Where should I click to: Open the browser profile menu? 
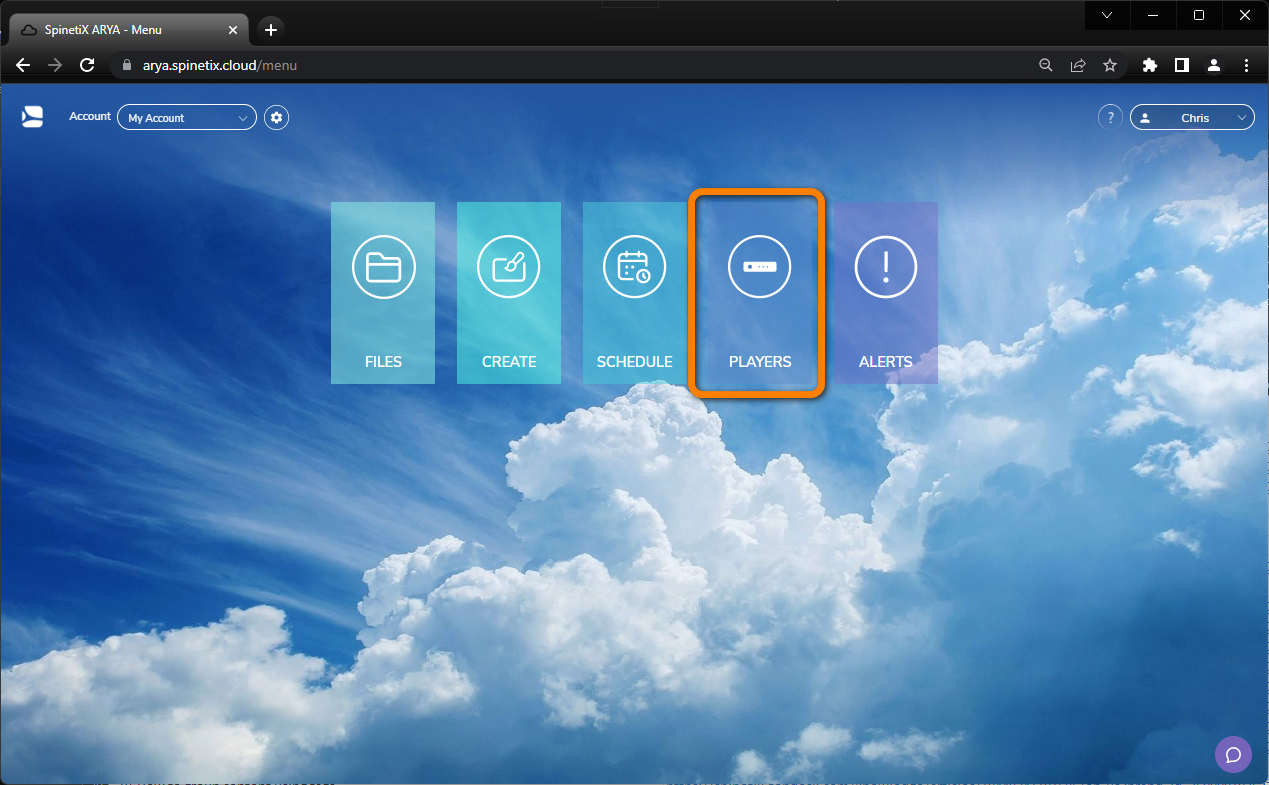(x=1214, y=65)
